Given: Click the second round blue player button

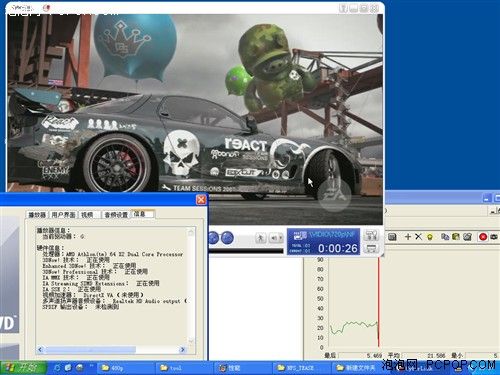Looking at the screenshot, I should click(227, 238).
